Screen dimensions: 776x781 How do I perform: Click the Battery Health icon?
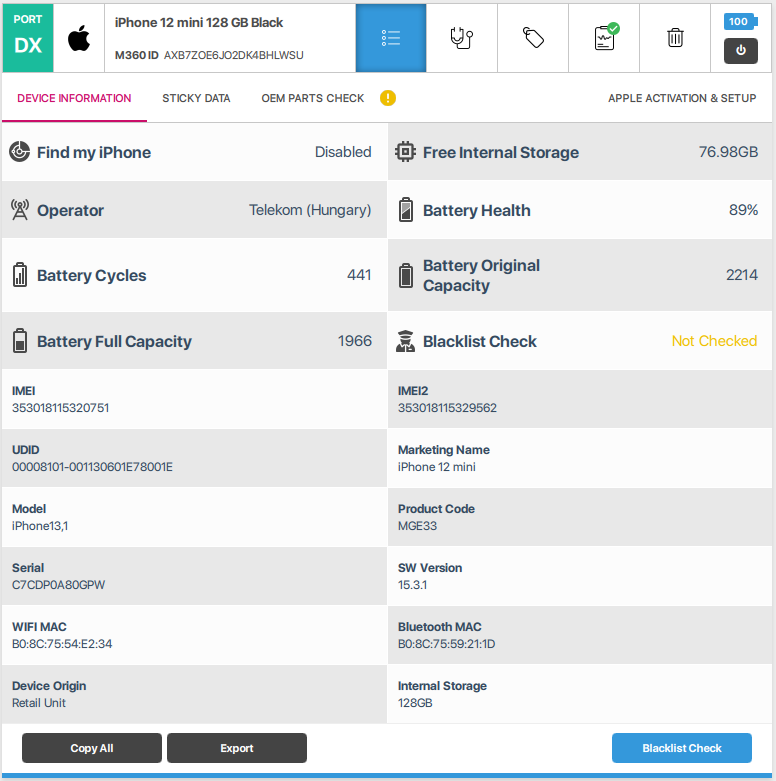[x=406, y=210]
